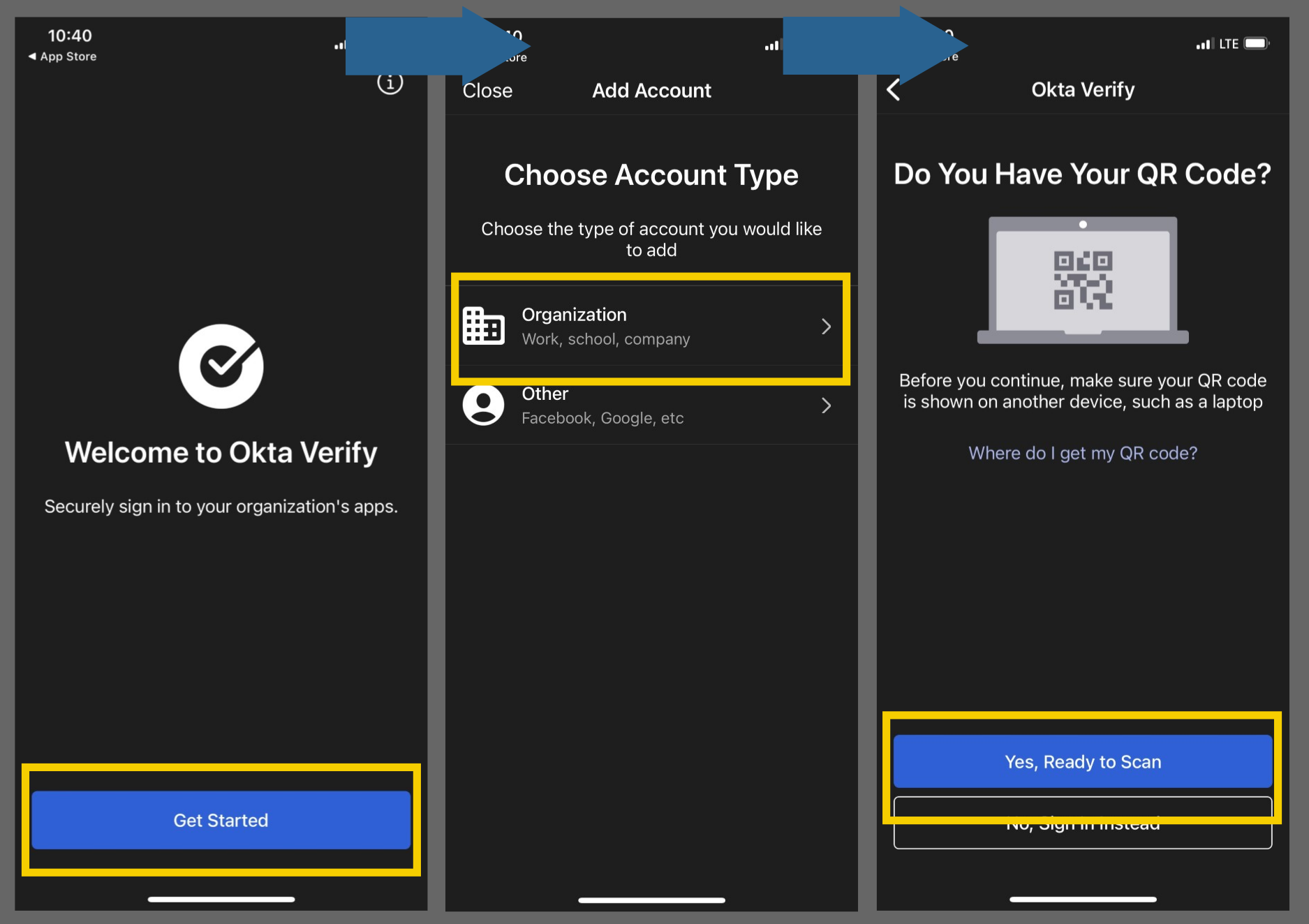Tap 'Add Account' title text

[x=651, y=91]
